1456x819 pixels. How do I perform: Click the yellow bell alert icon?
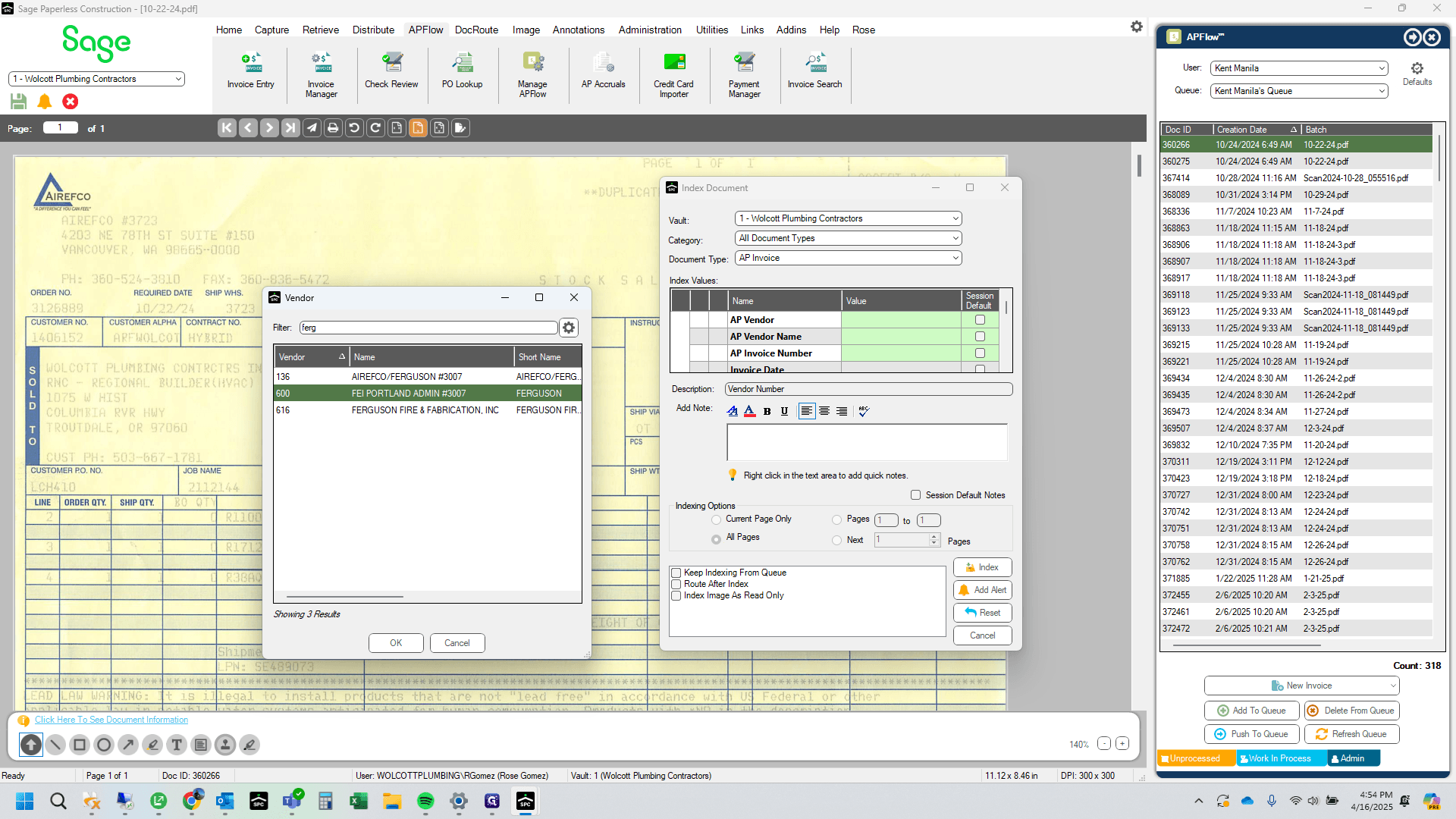[45, 102]
